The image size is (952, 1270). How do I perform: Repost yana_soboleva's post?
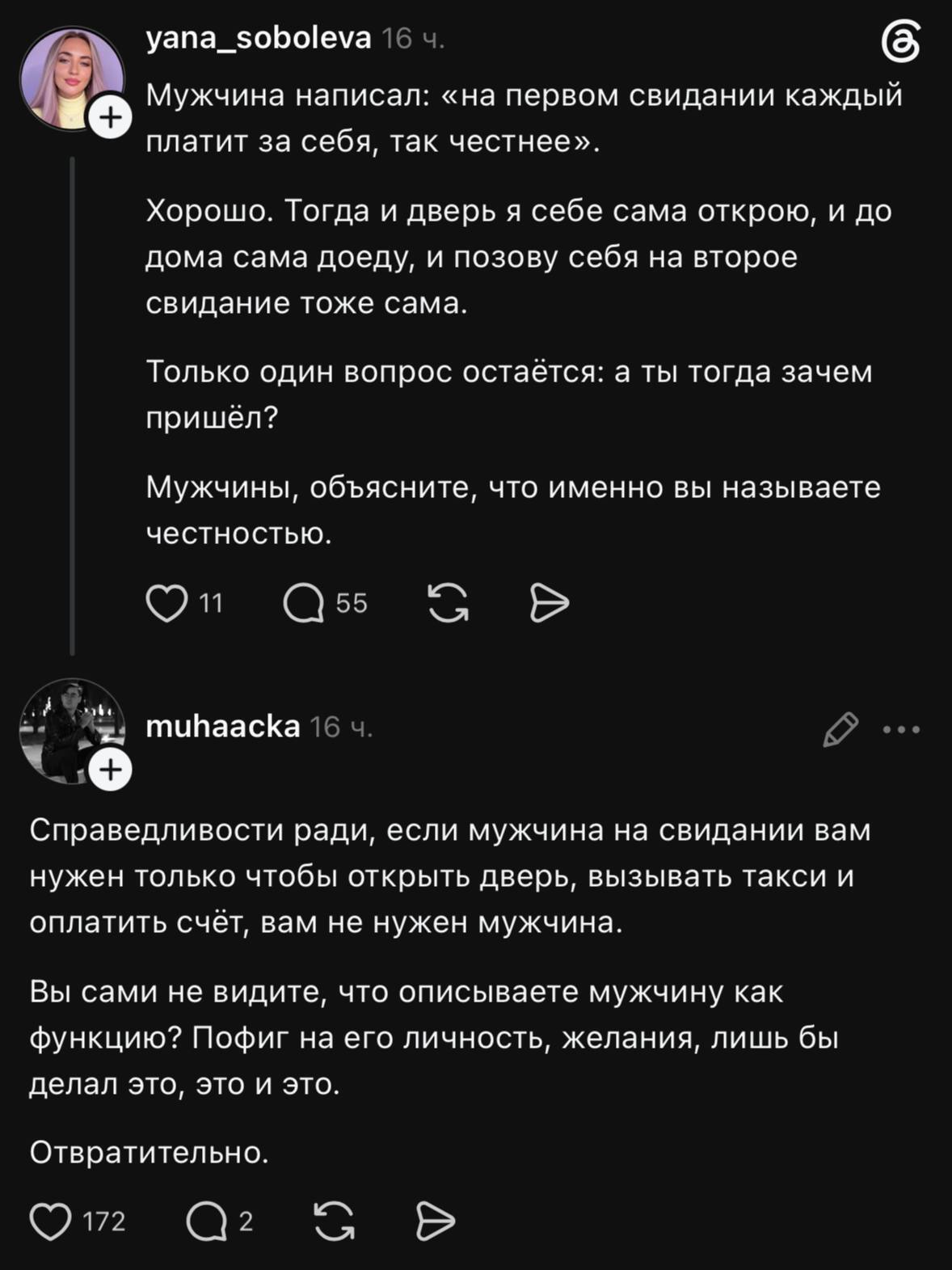point(448,603)
